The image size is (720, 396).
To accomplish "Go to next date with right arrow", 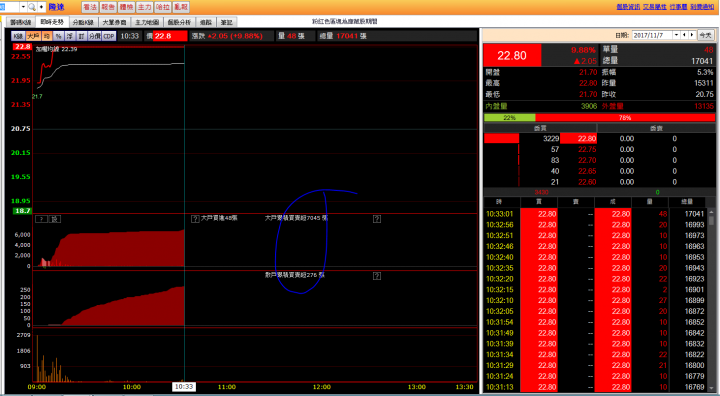I will pyautogui.click(x=692, y=35).
